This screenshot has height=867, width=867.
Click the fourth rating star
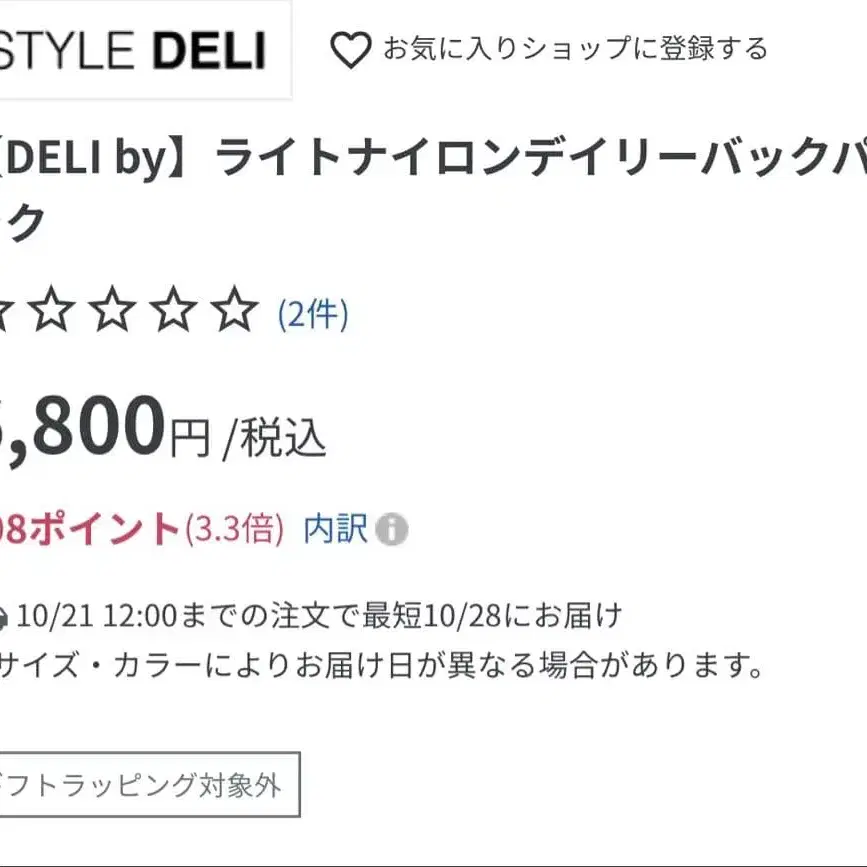click(174, 309)
